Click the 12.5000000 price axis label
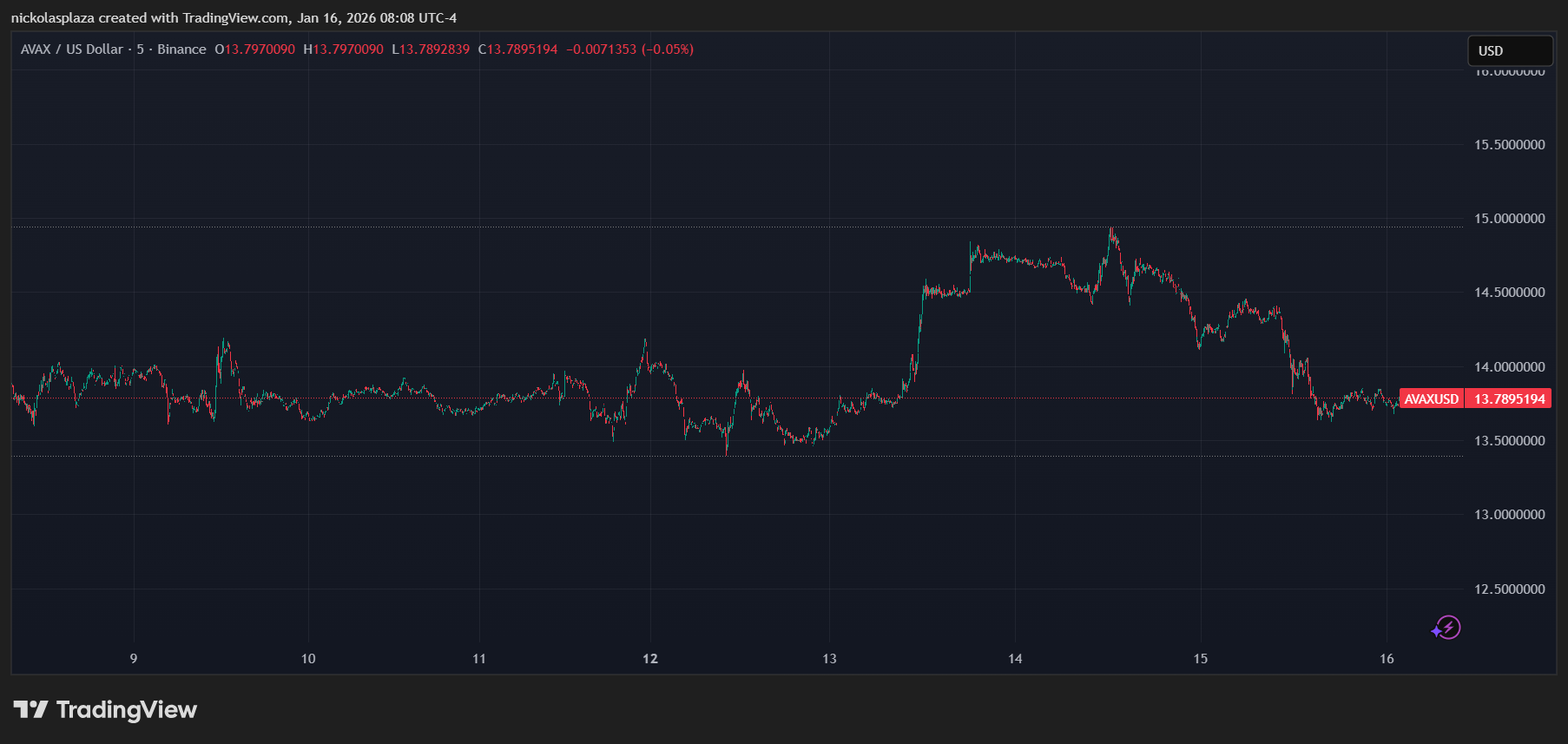This screenshot has width=1568, height=744. click(1509, 589)
